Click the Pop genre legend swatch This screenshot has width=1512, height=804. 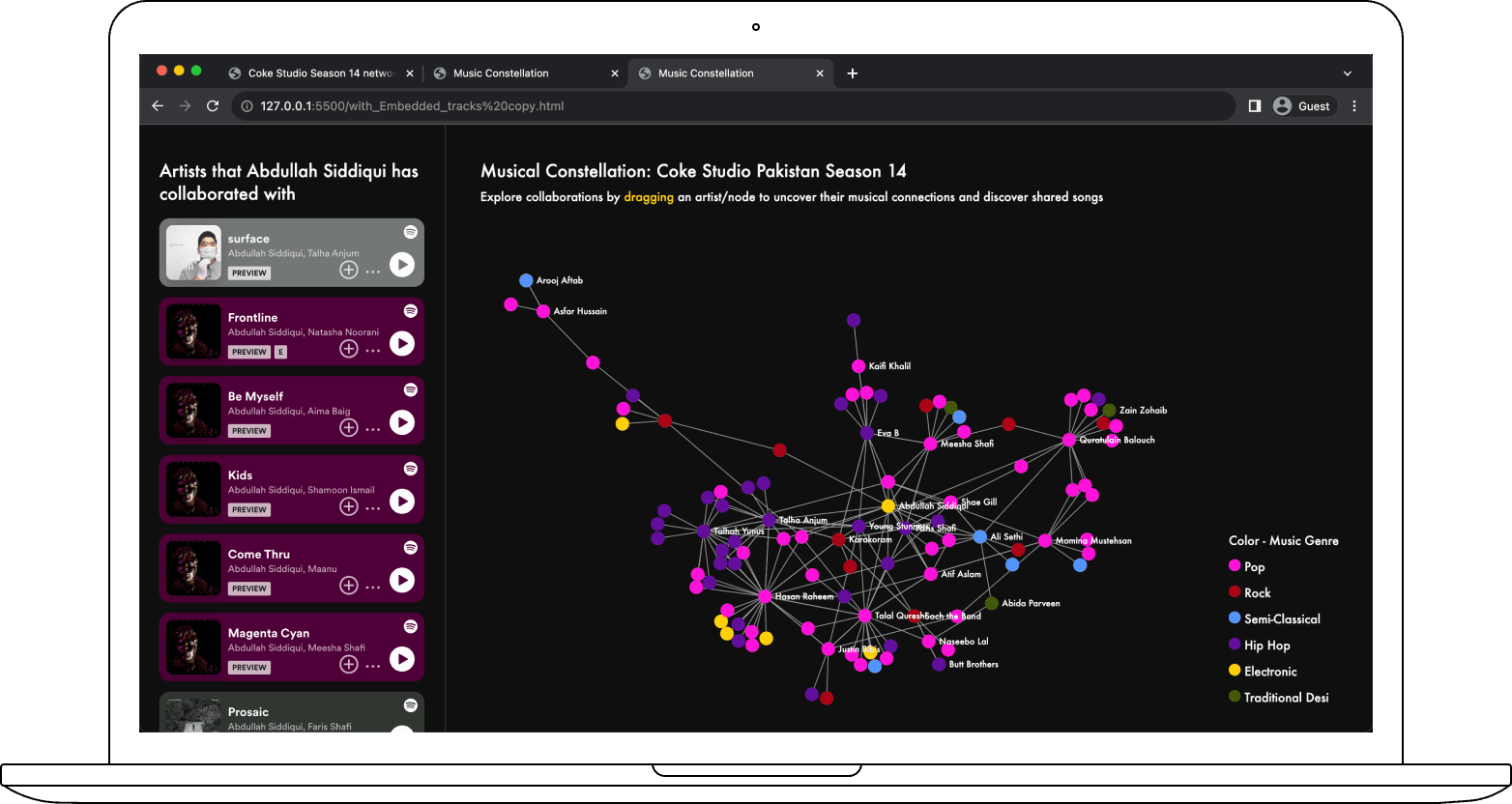(1235, 566)
